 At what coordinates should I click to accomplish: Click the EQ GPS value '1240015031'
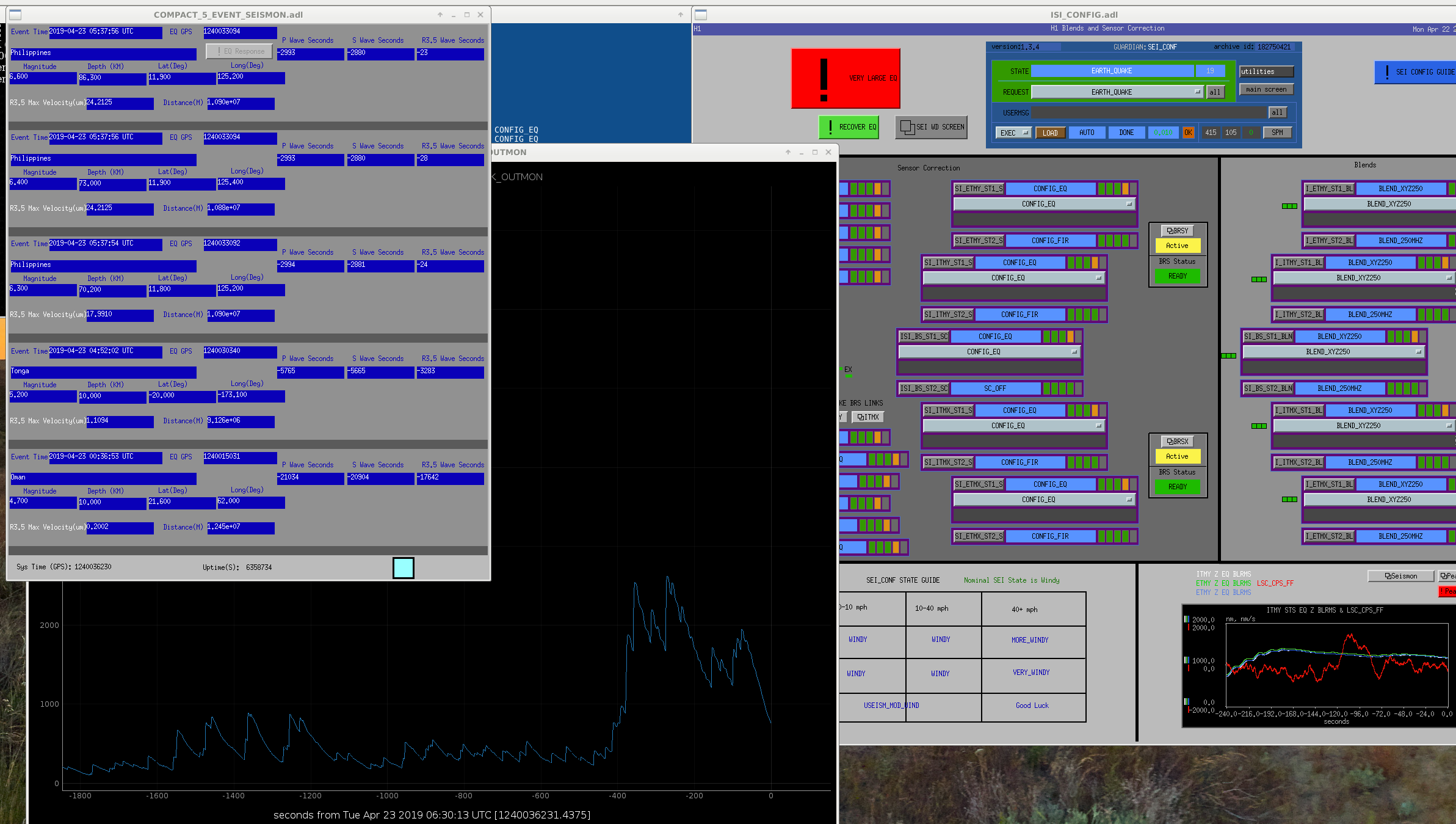(240, 458)
